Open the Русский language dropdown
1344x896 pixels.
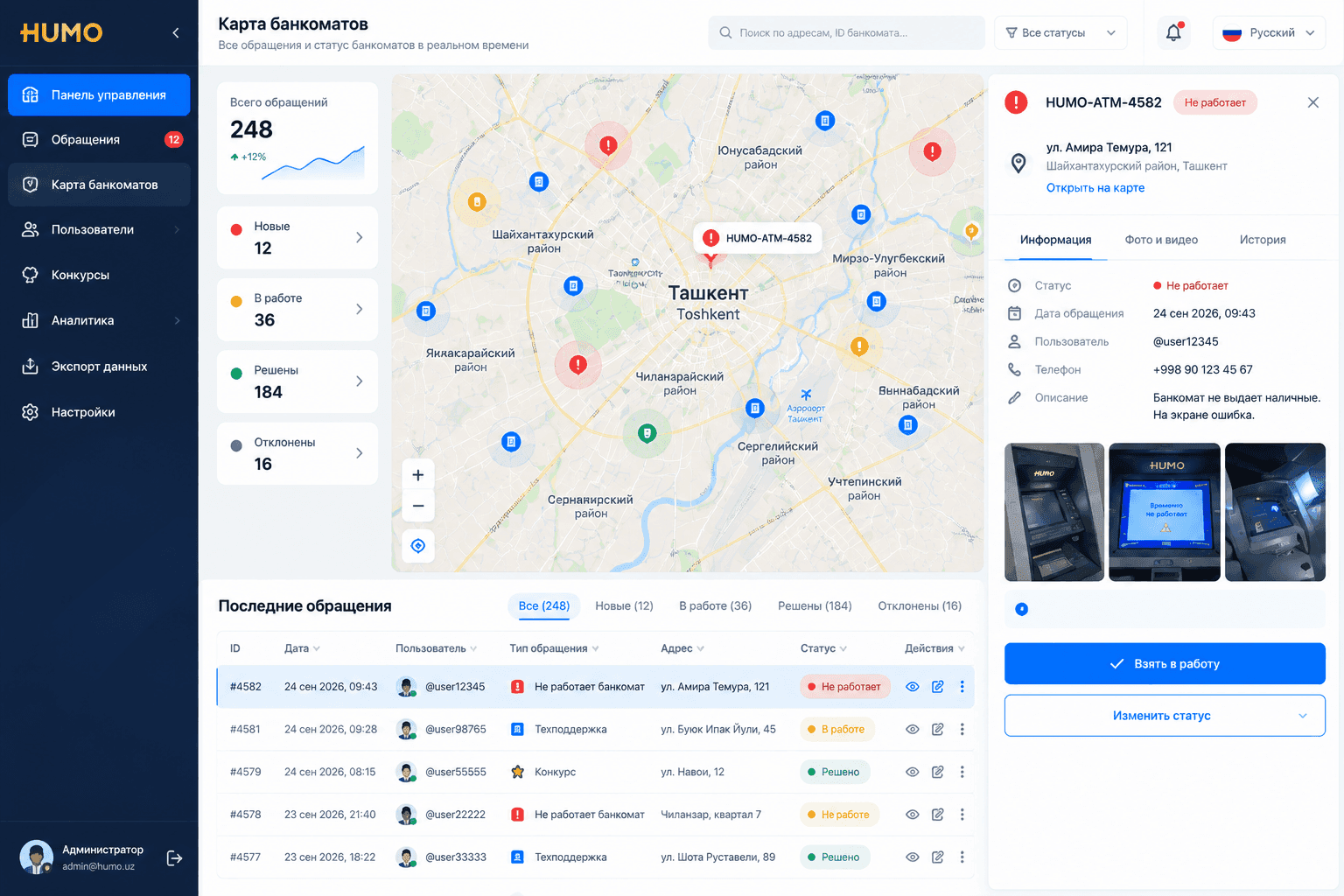click(x=1269, y=32)
